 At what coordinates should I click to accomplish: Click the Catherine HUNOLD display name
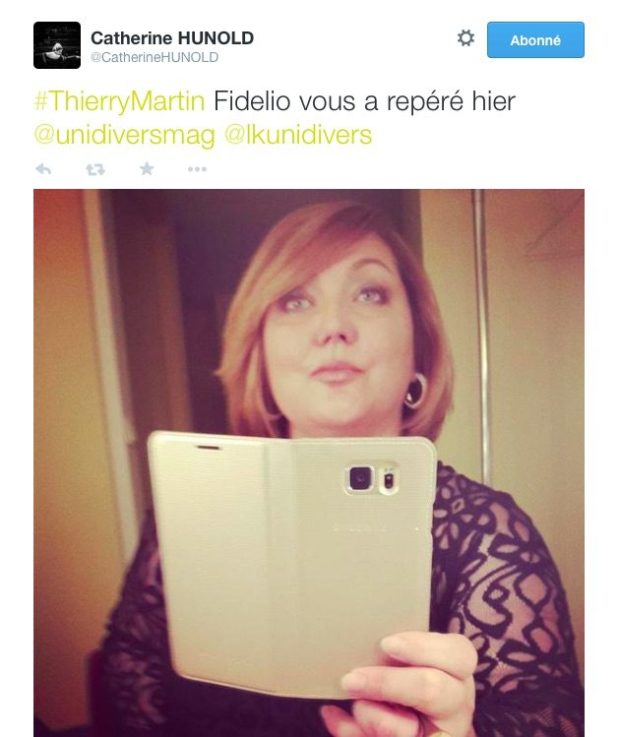tap(172, 38)
